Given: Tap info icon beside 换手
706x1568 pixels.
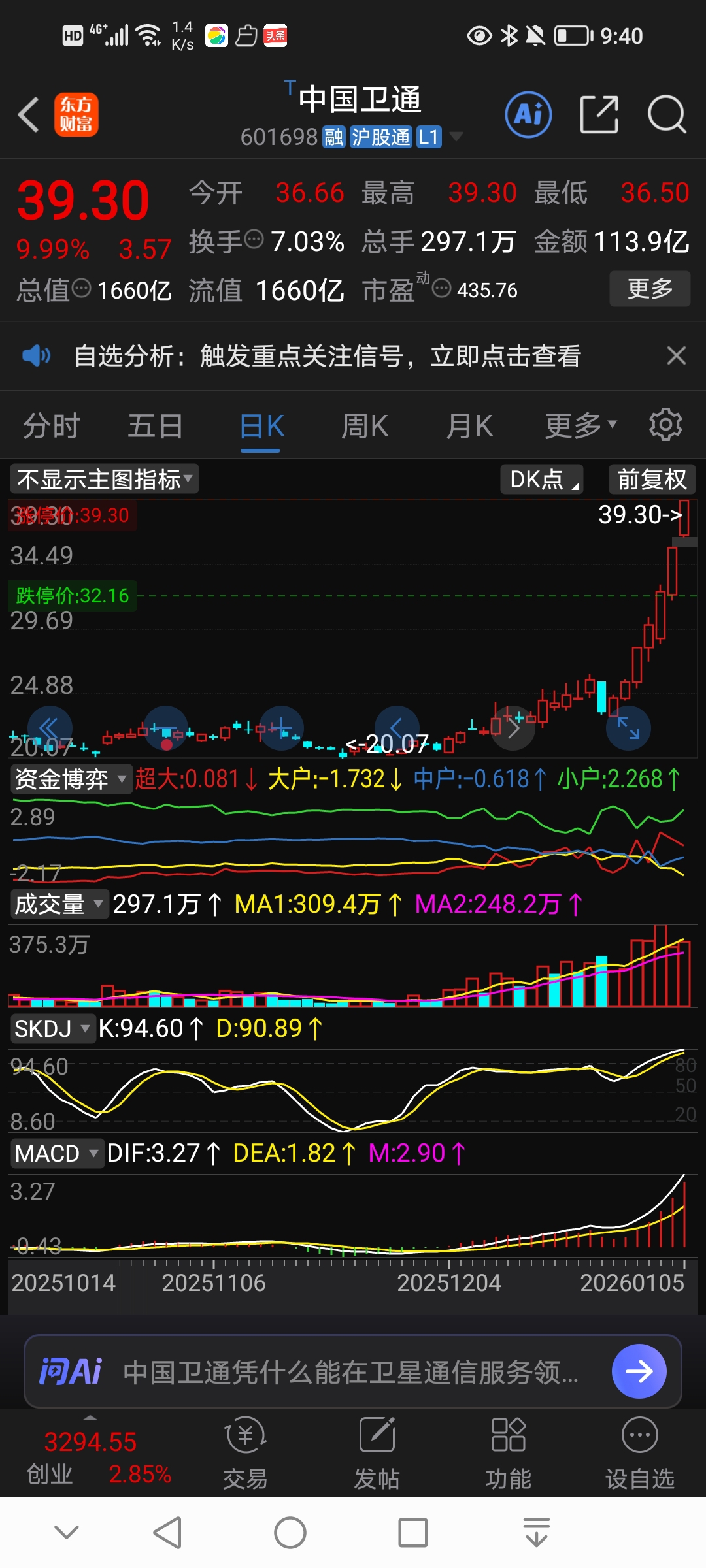Looking at the screenshot, I should 254,239.
